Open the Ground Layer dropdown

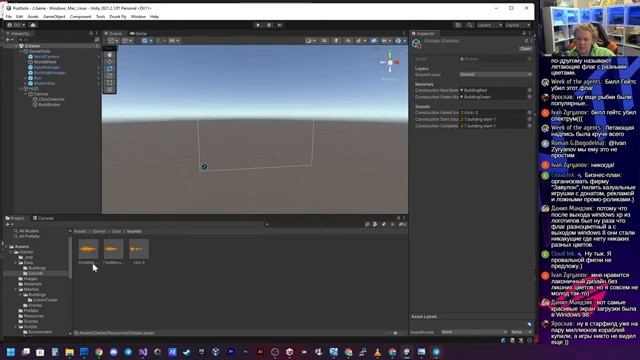496,74
